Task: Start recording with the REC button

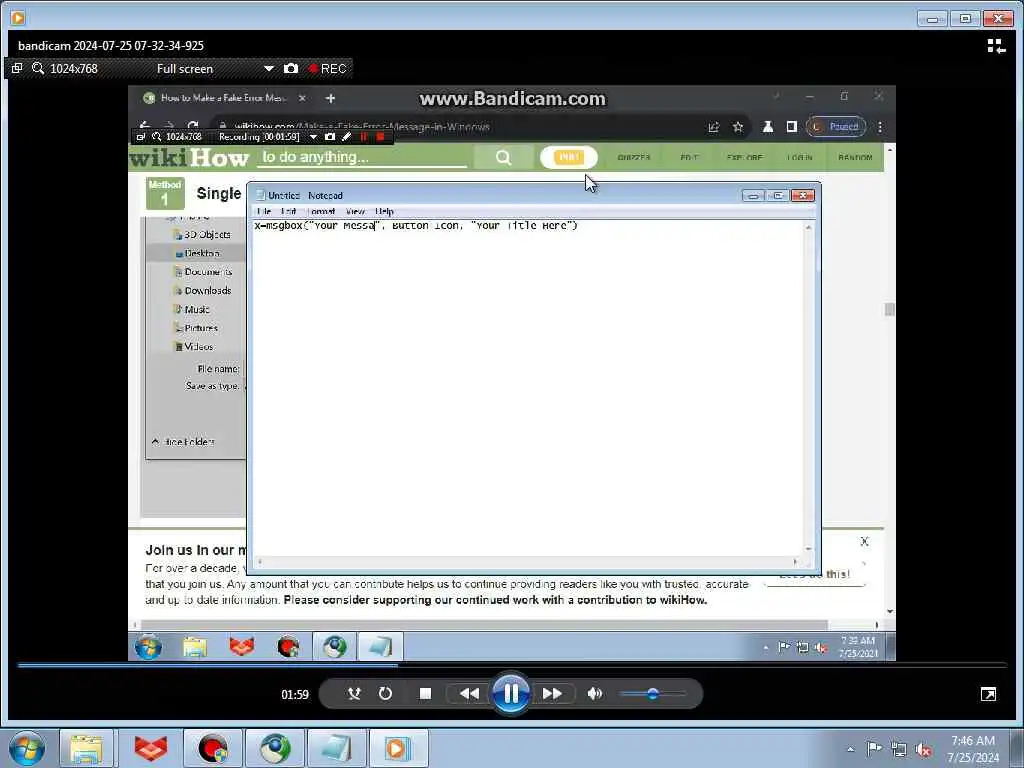Action: [x=328, y=69]
